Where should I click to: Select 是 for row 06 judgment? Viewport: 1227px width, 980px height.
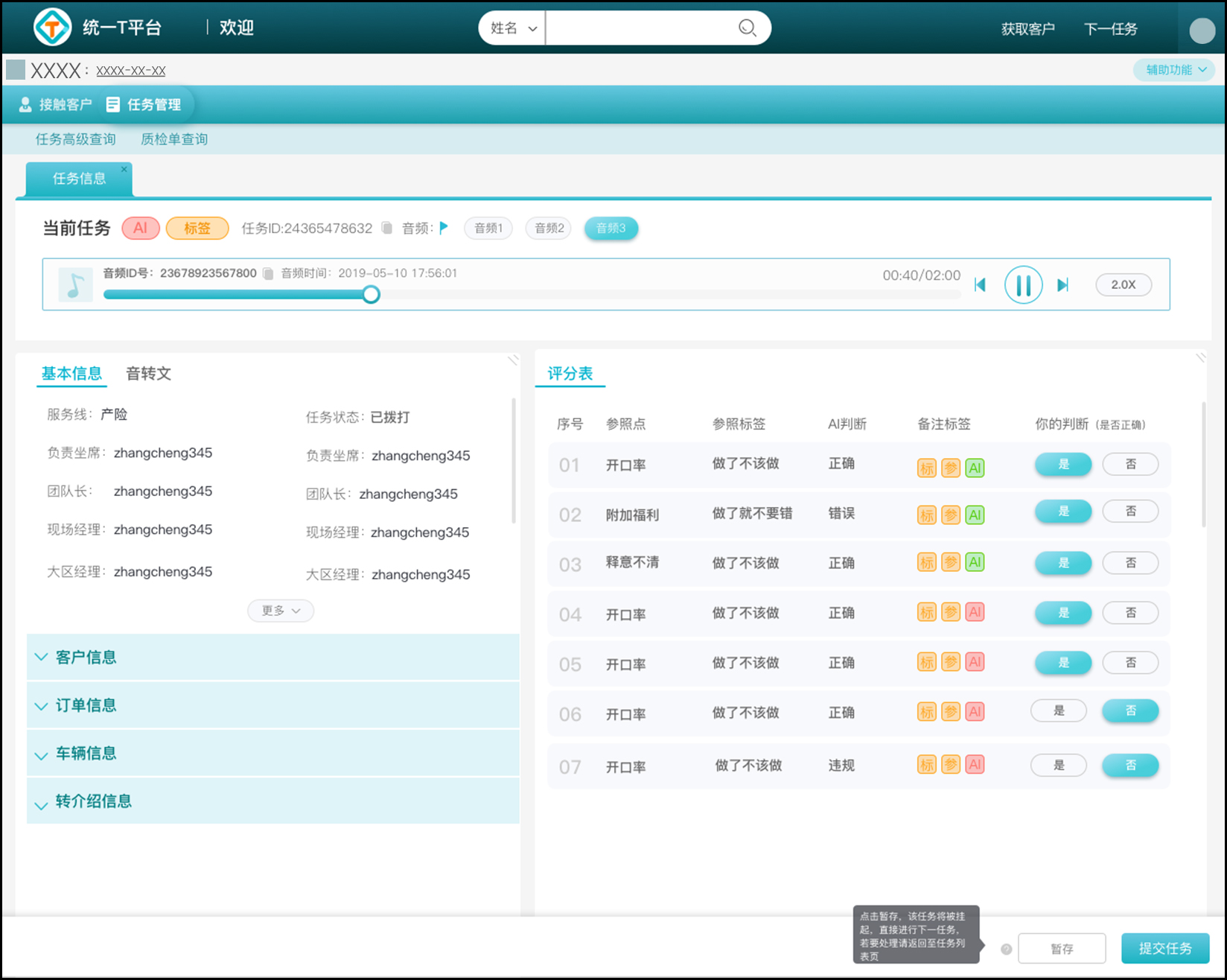(1058, 711)
